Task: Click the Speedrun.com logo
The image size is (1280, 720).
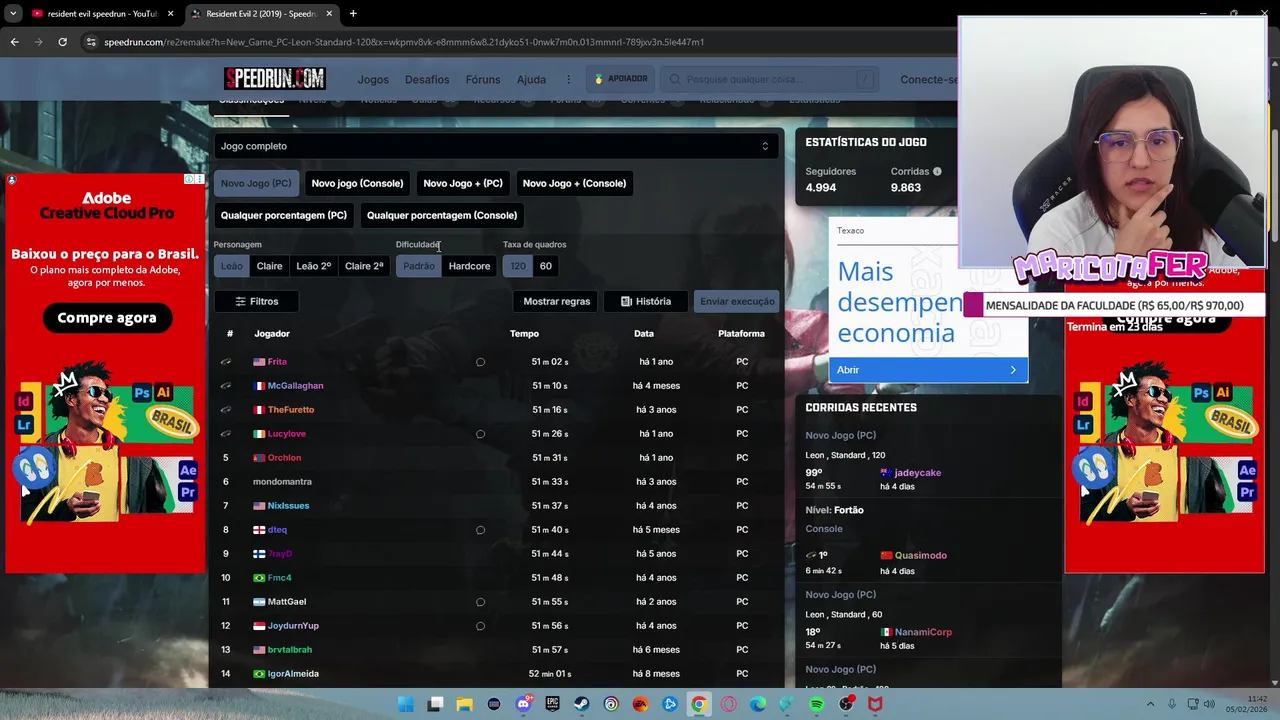Action: pos(275,79)
